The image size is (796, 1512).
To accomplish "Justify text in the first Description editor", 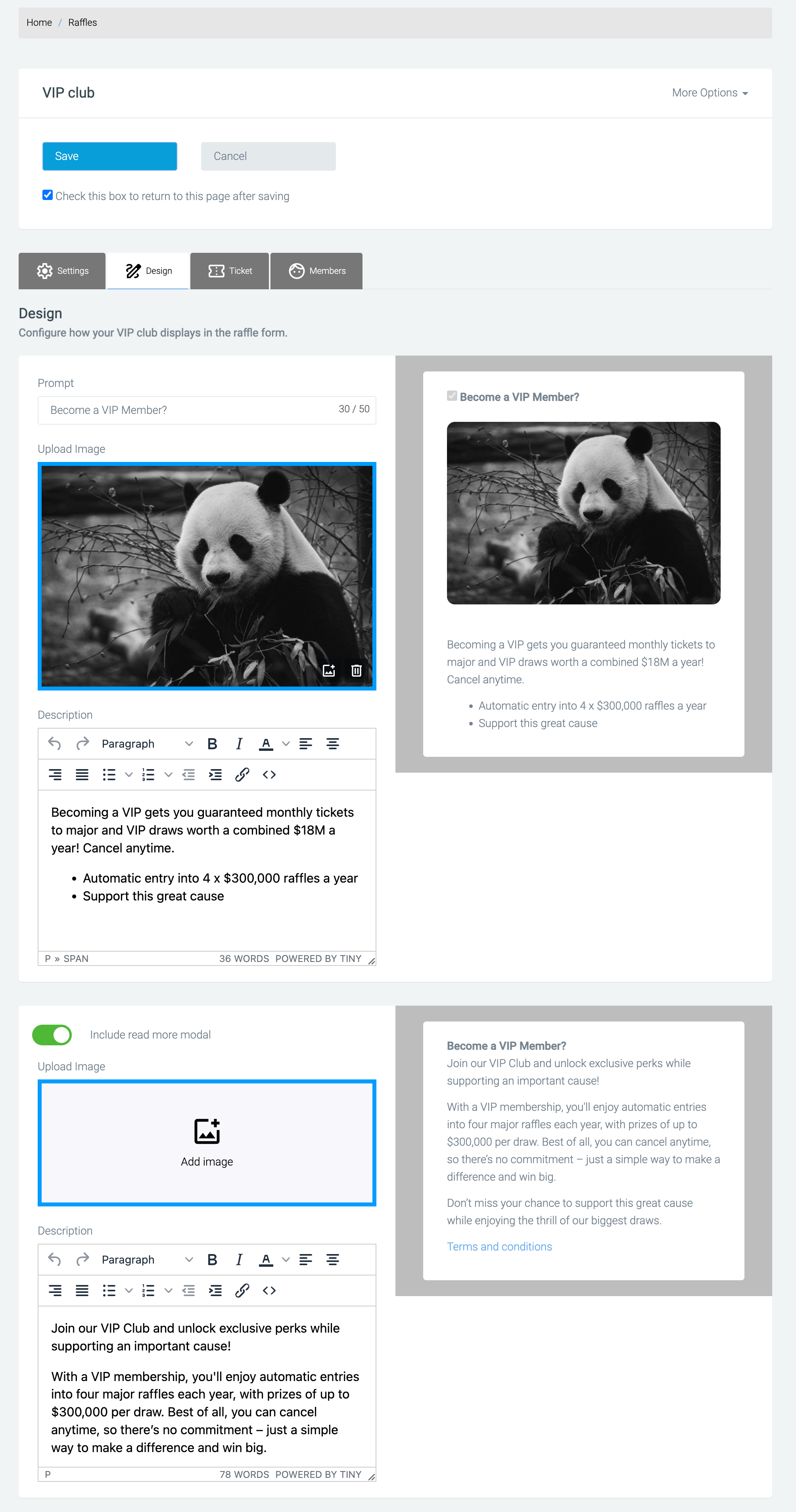I will (82, 775).
